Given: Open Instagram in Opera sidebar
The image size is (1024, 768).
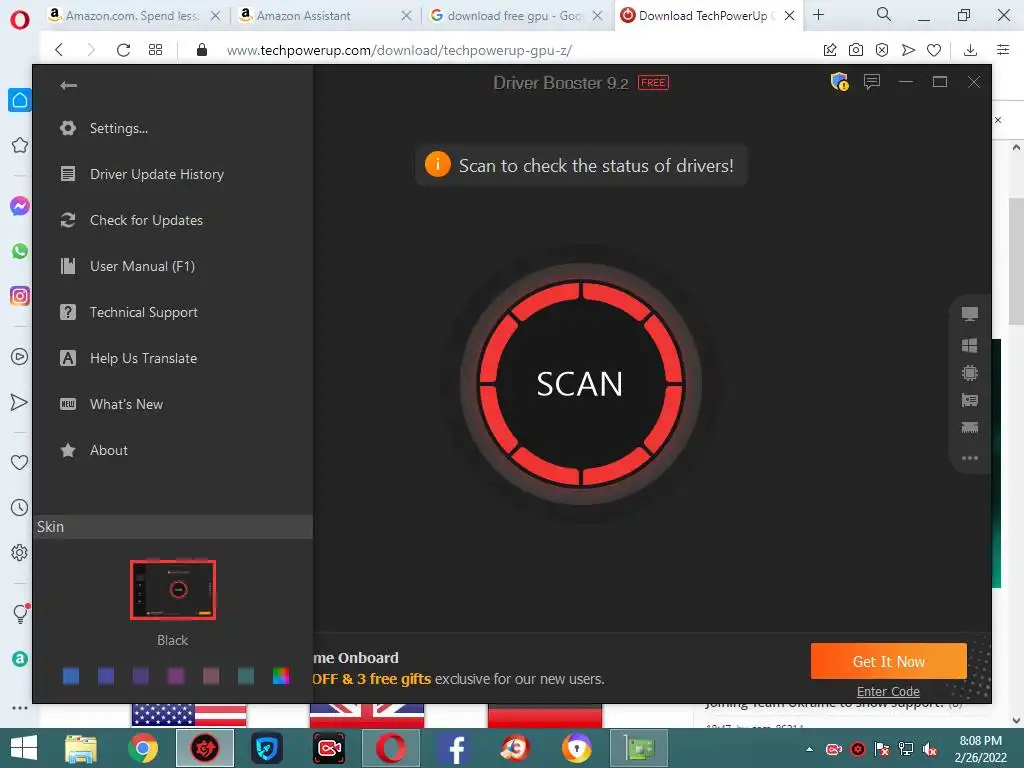Looking at the screenshot, I should [20, 296].
